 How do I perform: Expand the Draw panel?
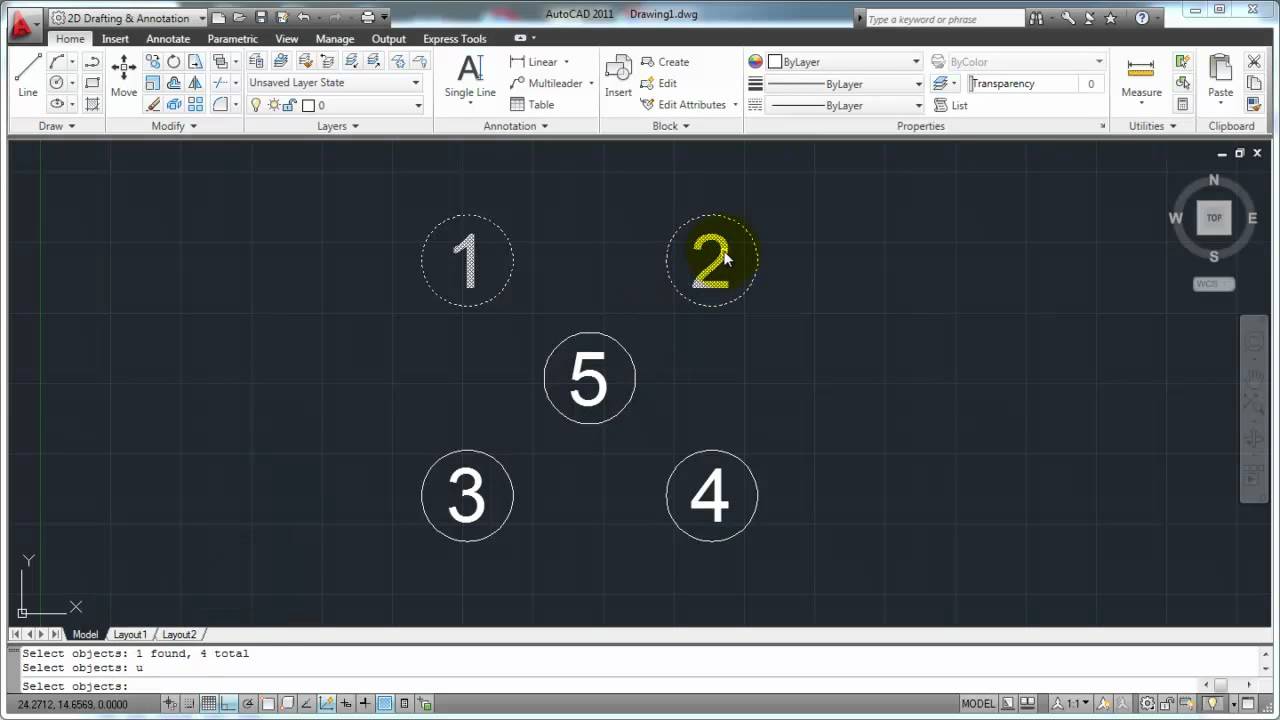[x=57, y=126]
